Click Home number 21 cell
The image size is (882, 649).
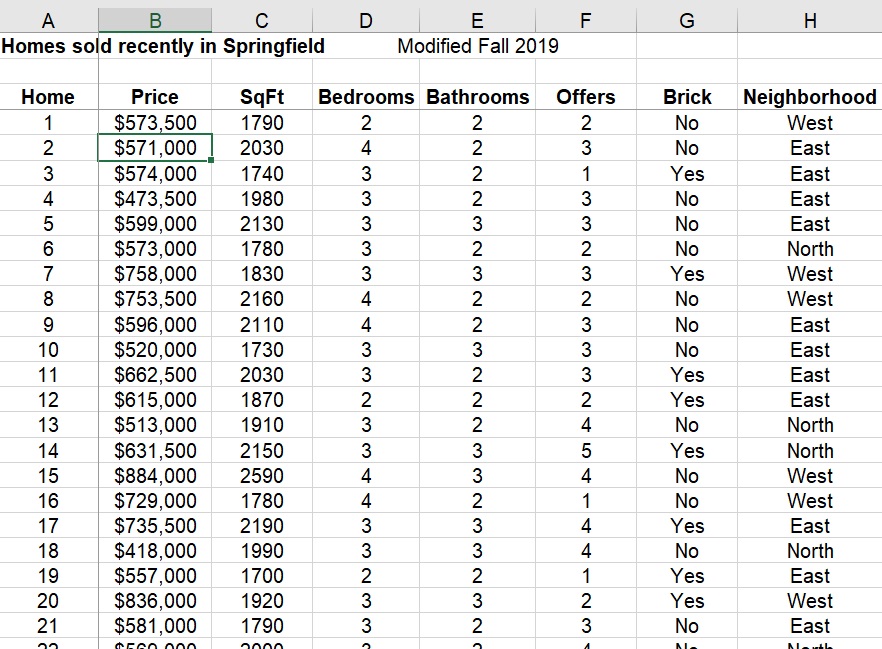[x=48, y=626]
